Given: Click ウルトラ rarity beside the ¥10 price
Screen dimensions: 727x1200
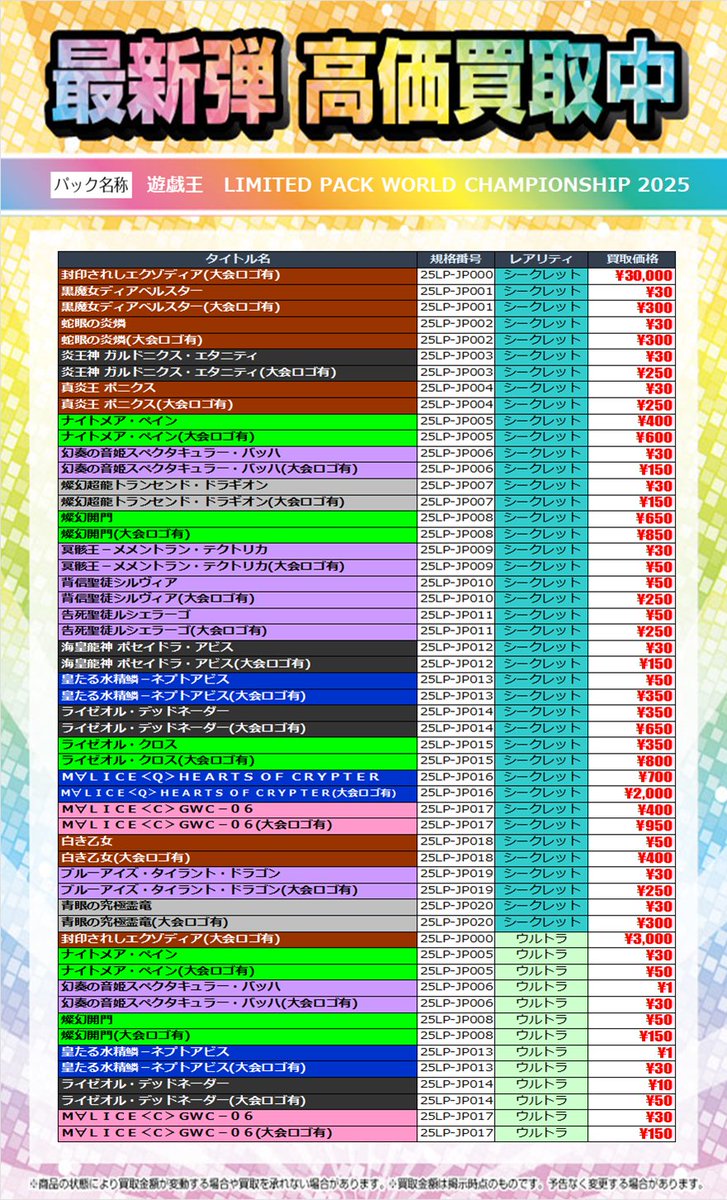Looking at the screenshot, I should [x=539, y=1084].
